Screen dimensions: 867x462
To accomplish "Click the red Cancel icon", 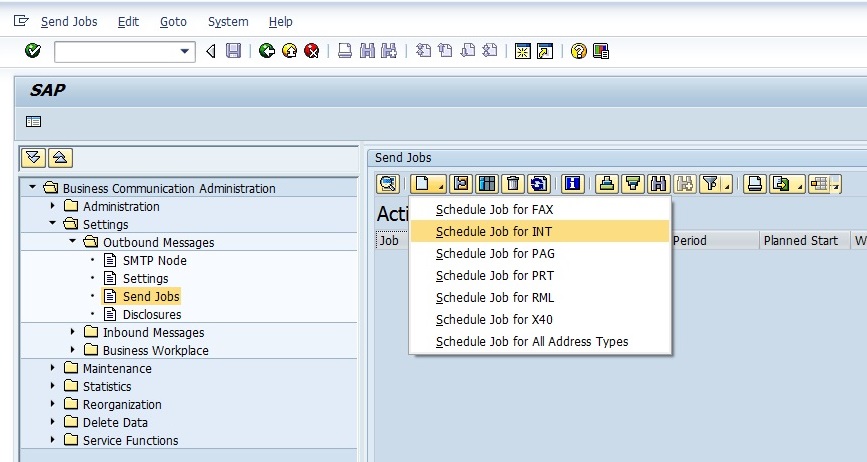I will point(312,51).
